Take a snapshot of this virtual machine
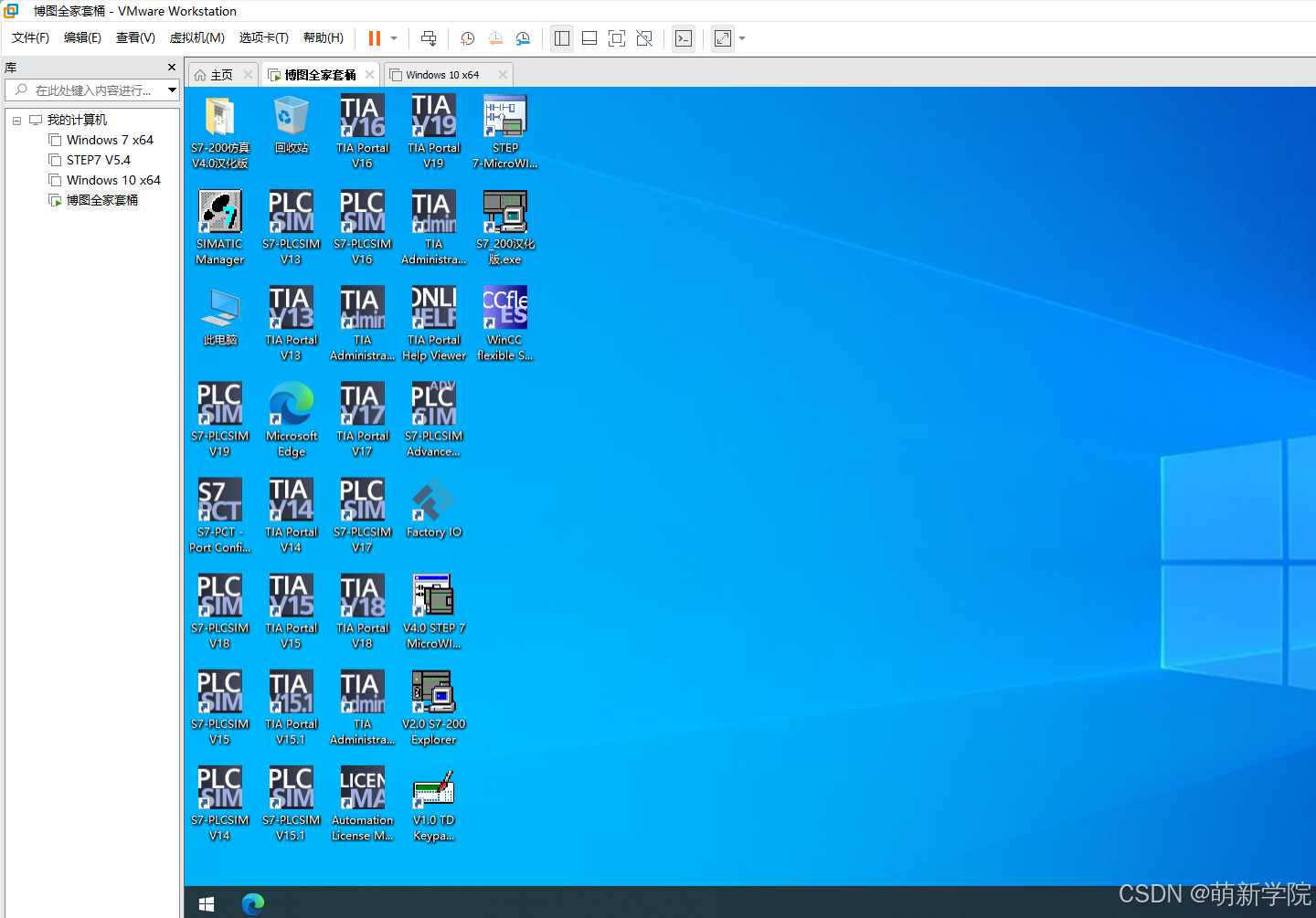Viewport: 1316px width, 918px height. pyautogui.click(x=467, y=38)
